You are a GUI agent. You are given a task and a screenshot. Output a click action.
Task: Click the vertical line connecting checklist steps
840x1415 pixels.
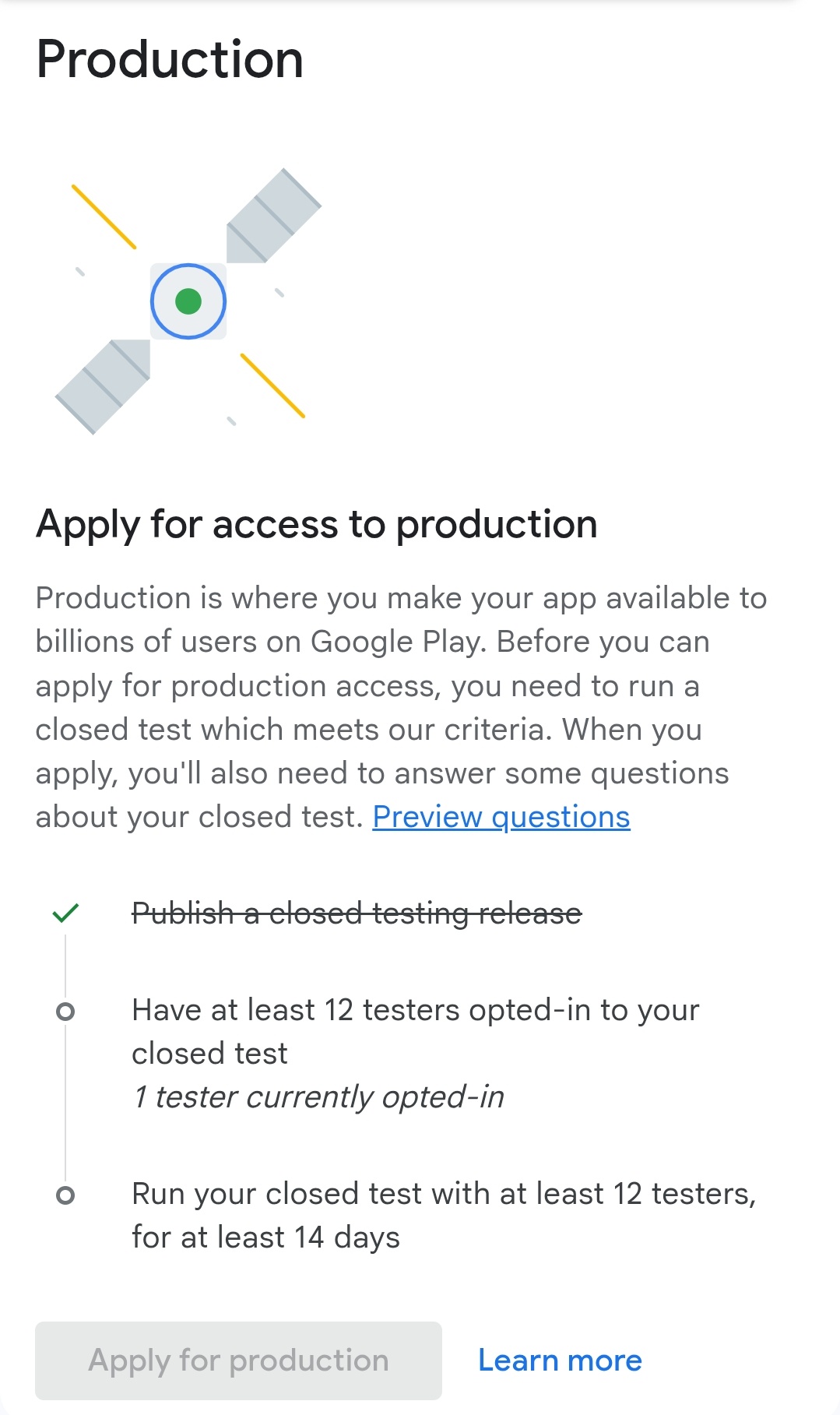pos(65,1106)
